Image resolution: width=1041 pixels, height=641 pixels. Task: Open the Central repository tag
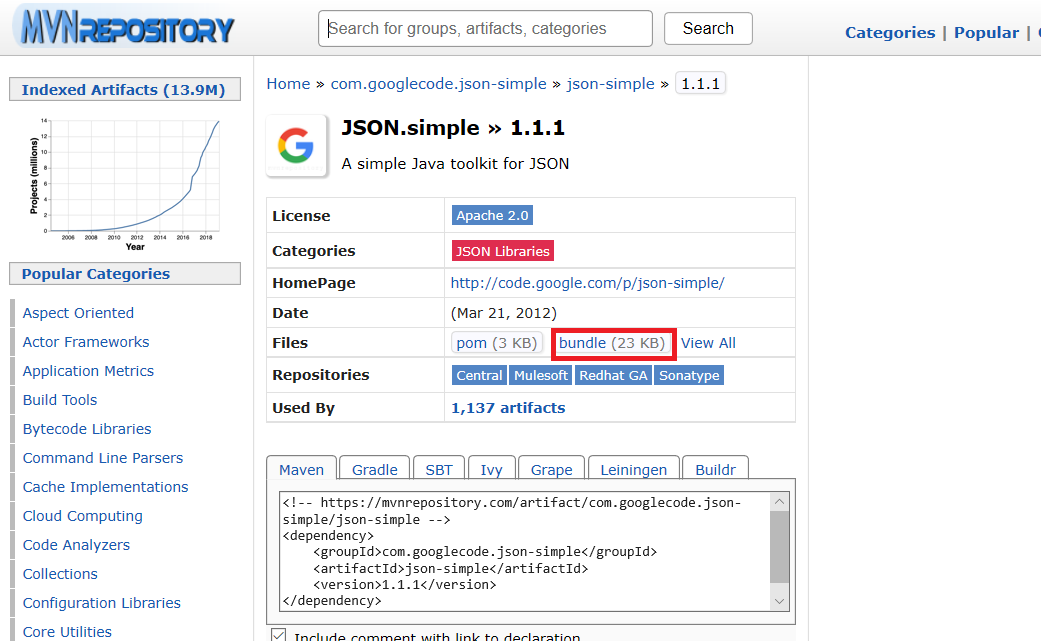pyautogui.click(x=479, y=375)
